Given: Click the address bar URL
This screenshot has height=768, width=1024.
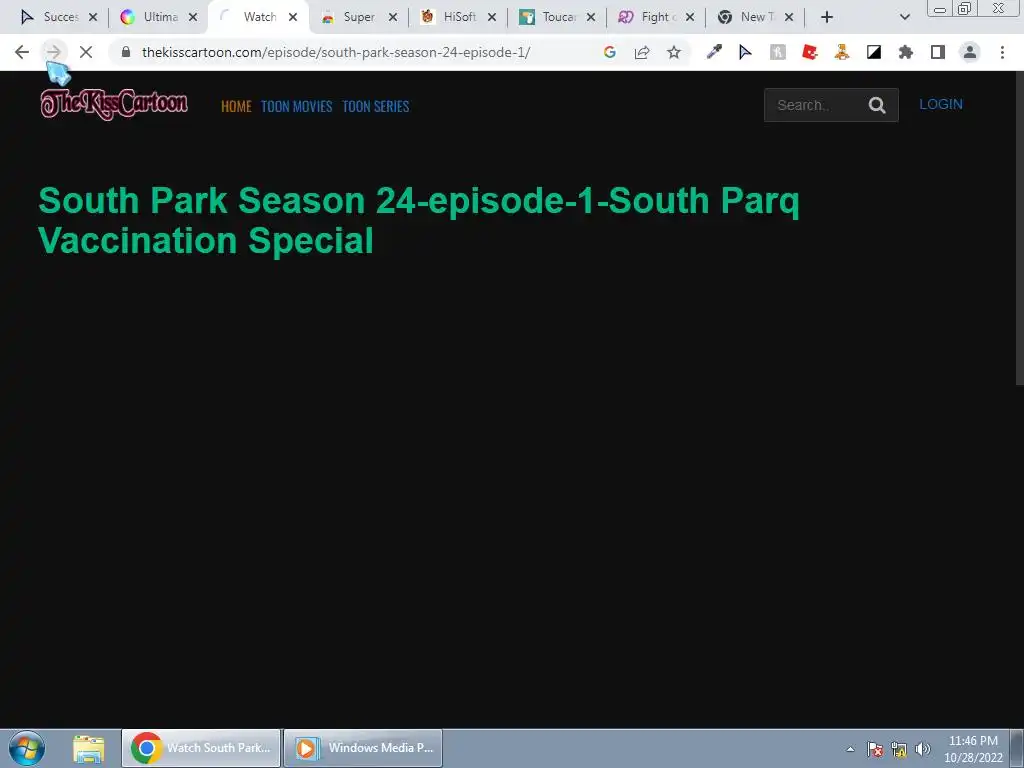Looking at the screenshot, I should [x=336, y=52].
